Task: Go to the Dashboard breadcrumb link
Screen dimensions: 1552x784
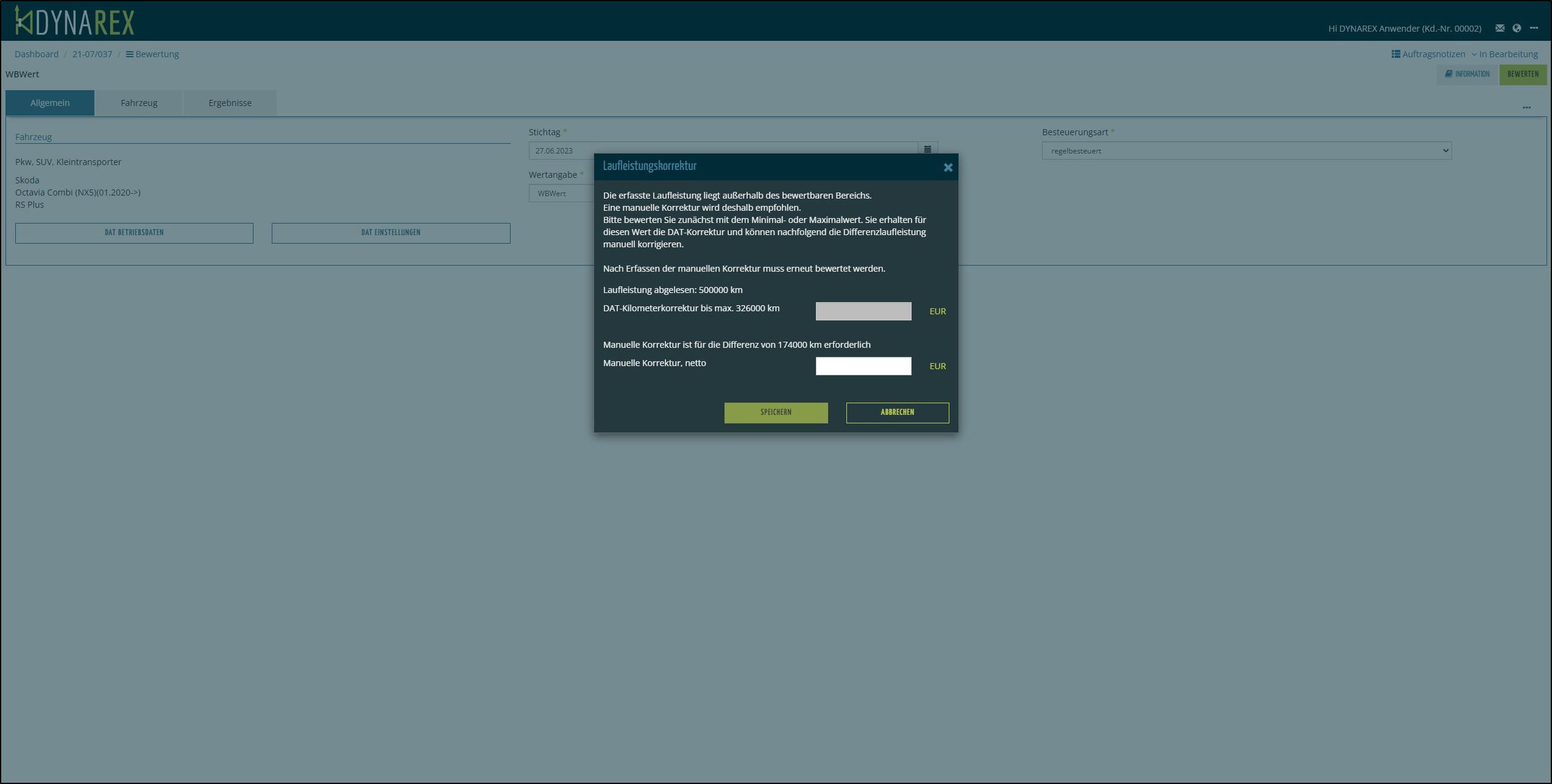Action: coord(37,54)
